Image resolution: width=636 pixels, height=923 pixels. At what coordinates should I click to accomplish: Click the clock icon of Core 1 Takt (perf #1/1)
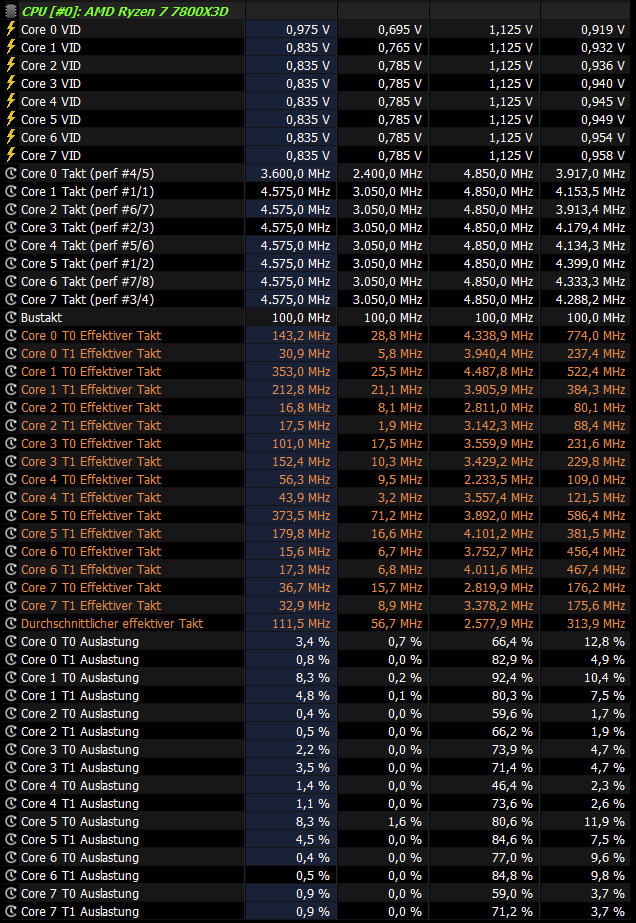10,191
